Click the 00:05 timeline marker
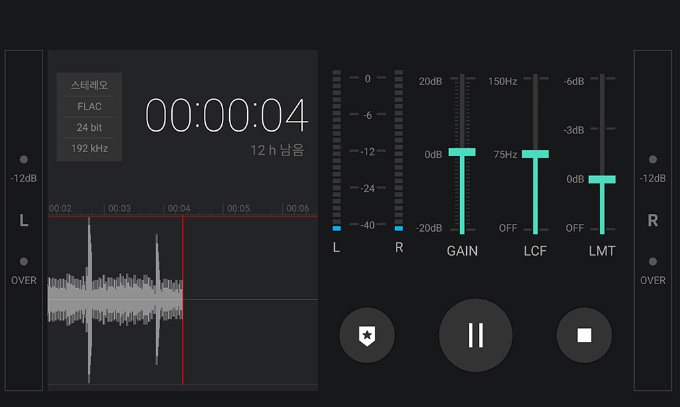The image size is (680, 407). 238,208
